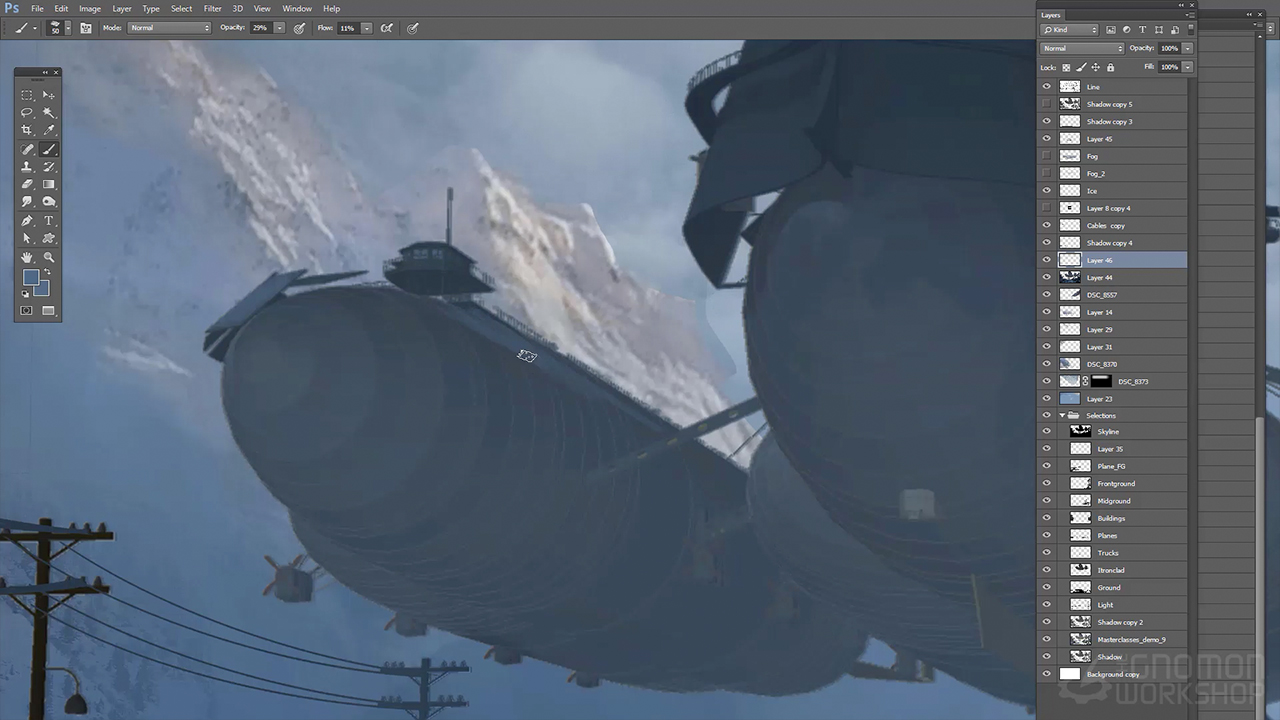Collapse the Selections layer group
1280x720 pixels.
pos(1061,415)
